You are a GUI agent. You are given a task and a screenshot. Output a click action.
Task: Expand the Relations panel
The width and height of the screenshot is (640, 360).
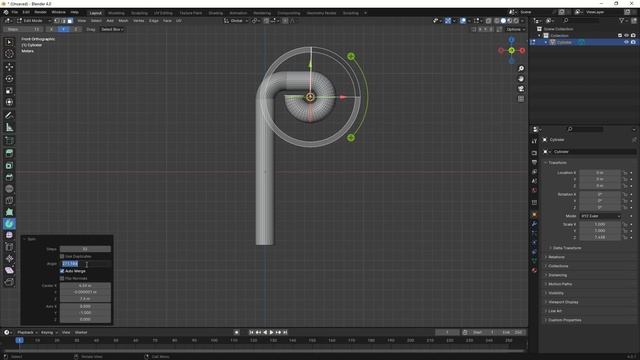coord(556,257)
